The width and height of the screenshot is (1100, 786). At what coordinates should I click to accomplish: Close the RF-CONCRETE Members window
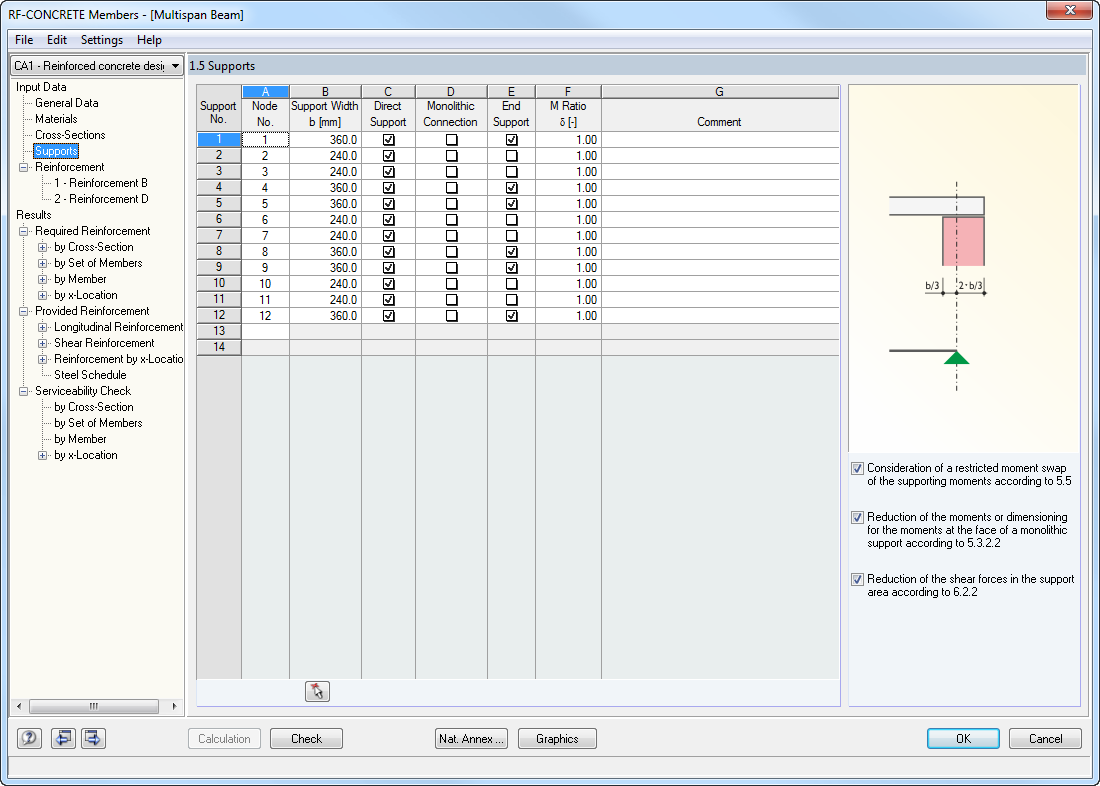coord(1070,11)
